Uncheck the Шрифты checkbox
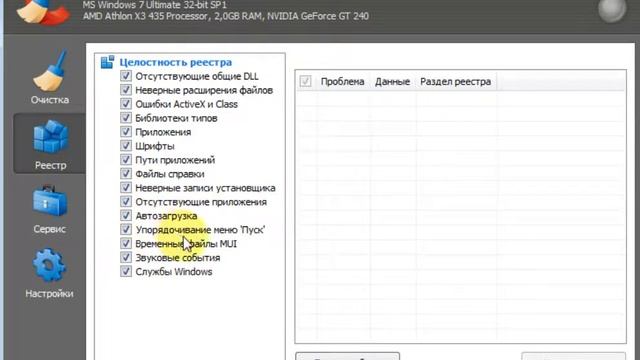Screen dimensions: 640x360 [x=126, y=146]
